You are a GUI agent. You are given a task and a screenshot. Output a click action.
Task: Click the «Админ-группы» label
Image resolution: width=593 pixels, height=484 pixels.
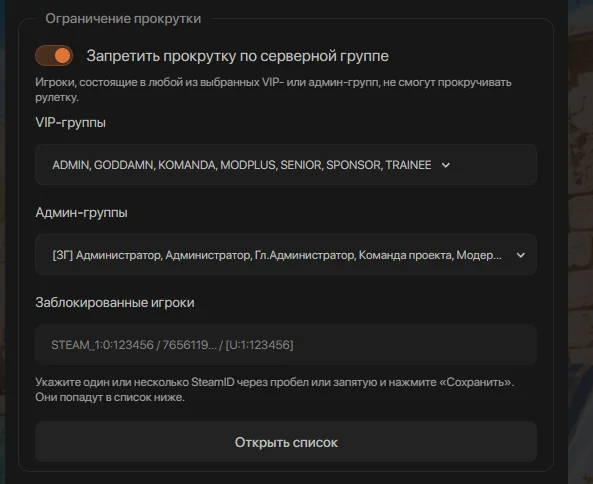(81, 213)
